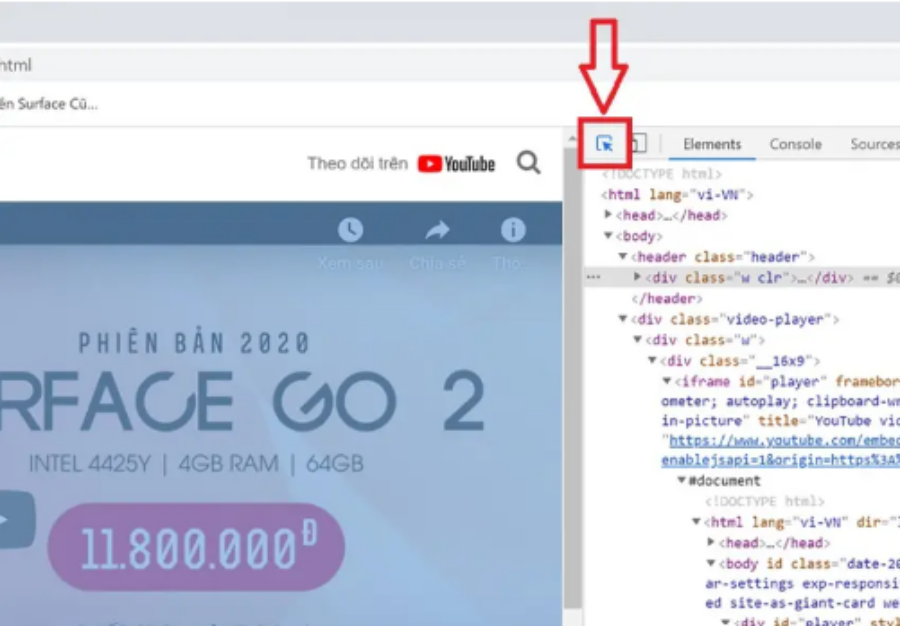Viewport: 900px width, 626px height.
Task: Switch to the Console tab
Action: tap(795, 144)
